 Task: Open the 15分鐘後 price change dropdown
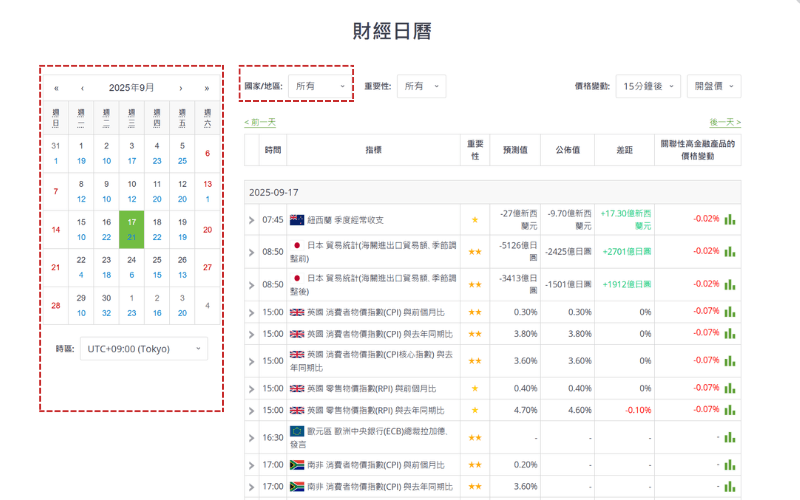[647, 87]
